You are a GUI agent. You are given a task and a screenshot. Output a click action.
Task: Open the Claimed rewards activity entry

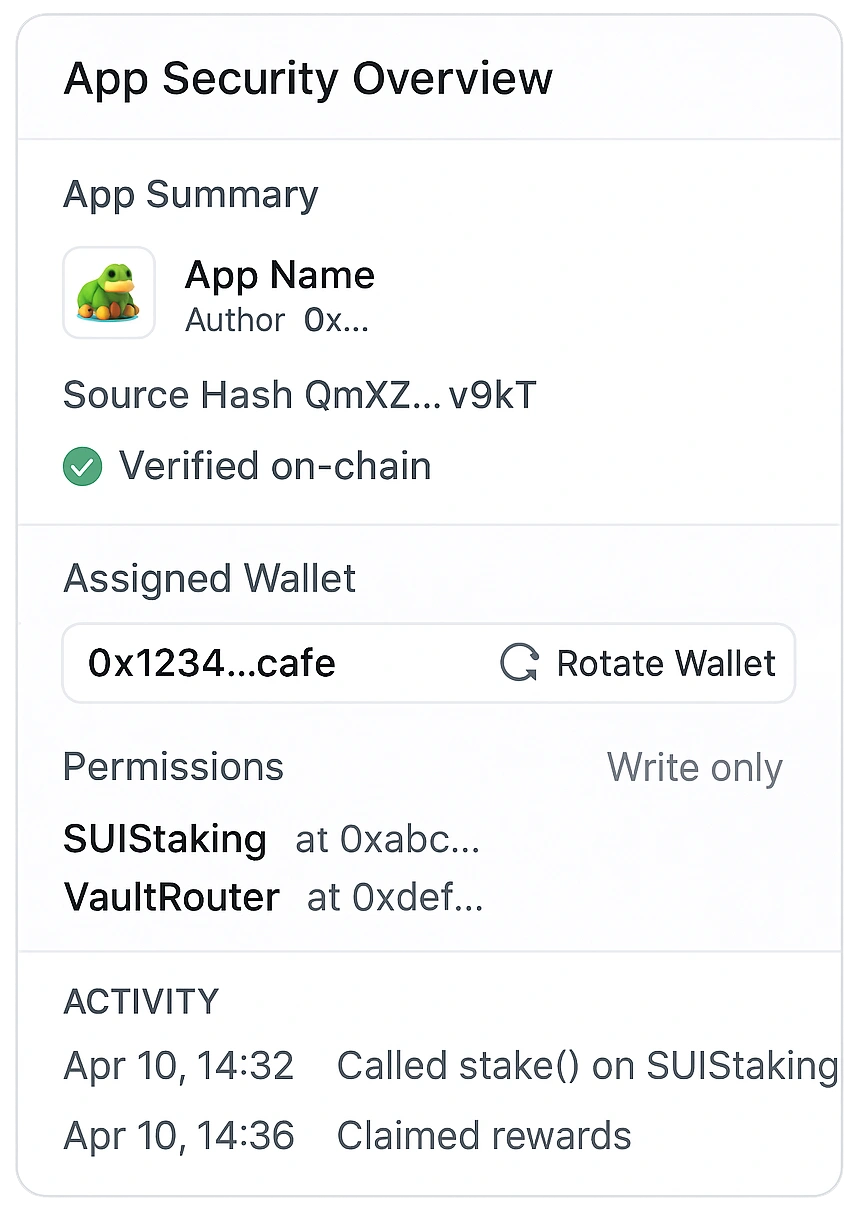(x=484, y=1136)
